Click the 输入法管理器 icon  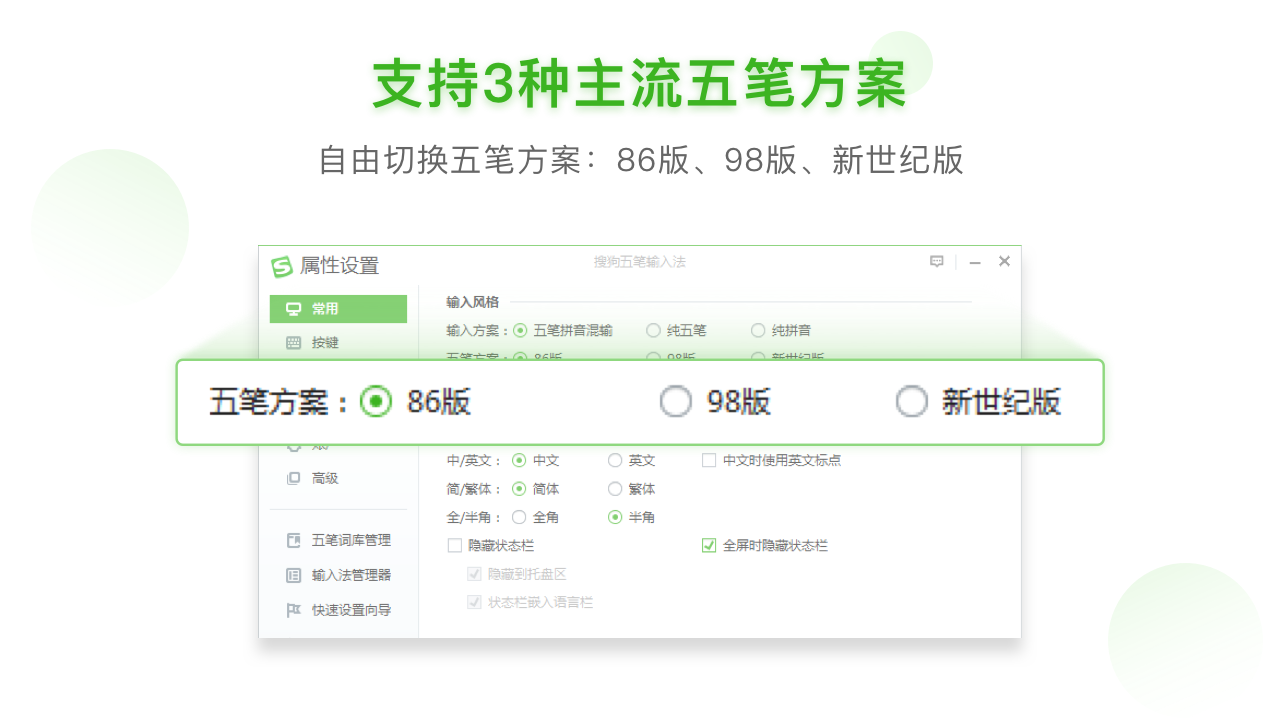coord(293,576)
